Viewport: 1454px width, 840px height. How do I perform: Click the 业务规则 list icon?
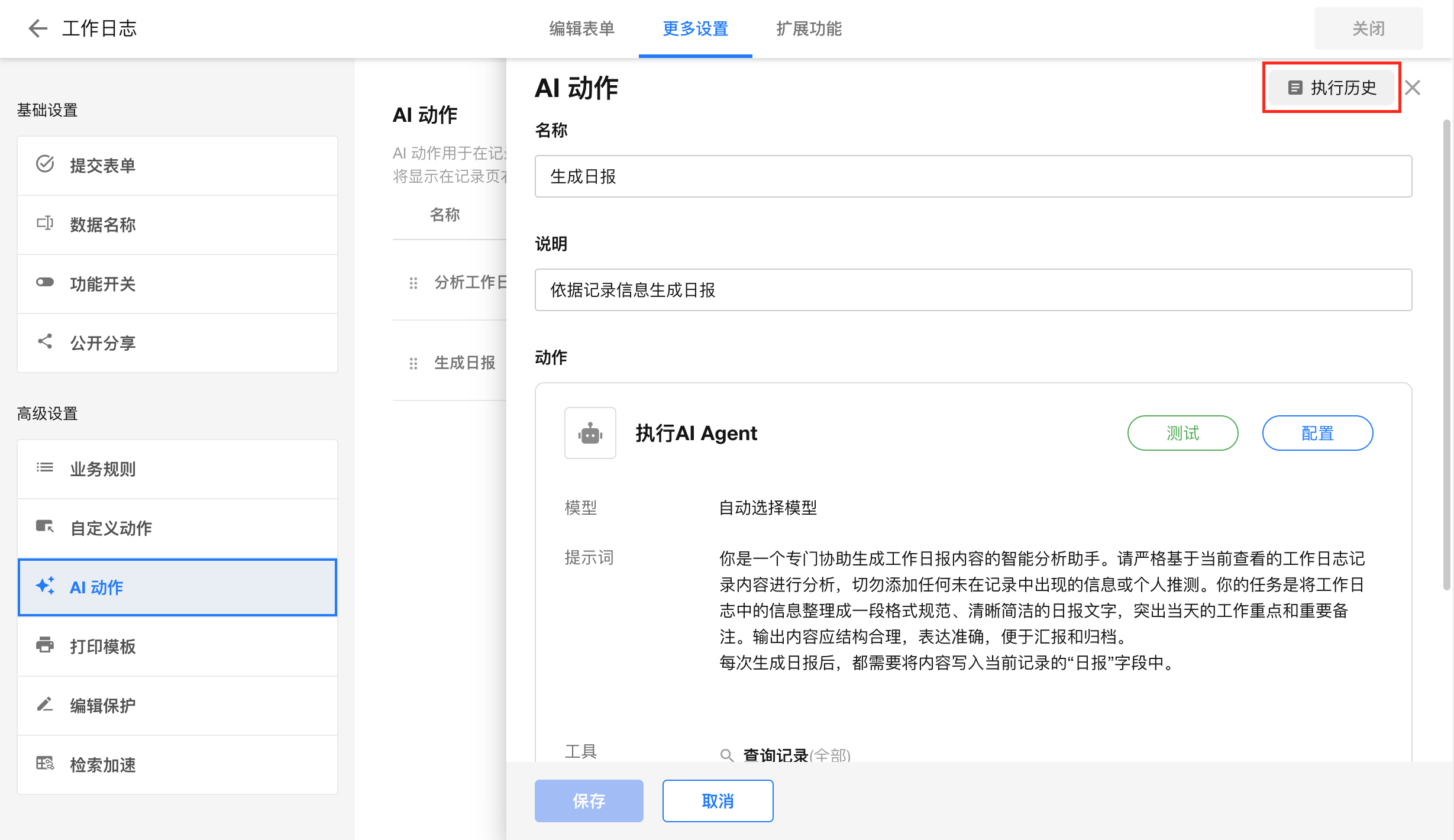(x=45, y=467)
